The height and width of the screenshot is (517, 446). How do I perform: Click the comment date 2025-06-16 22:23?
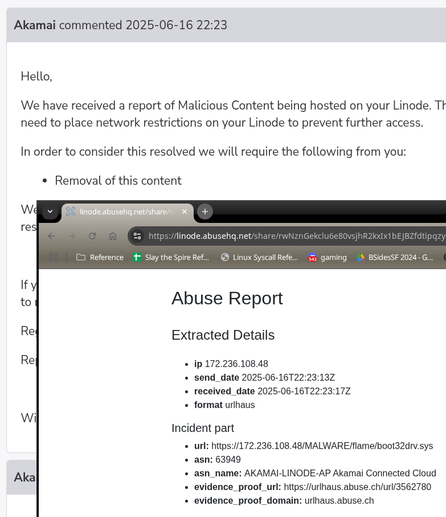point(176,25)
